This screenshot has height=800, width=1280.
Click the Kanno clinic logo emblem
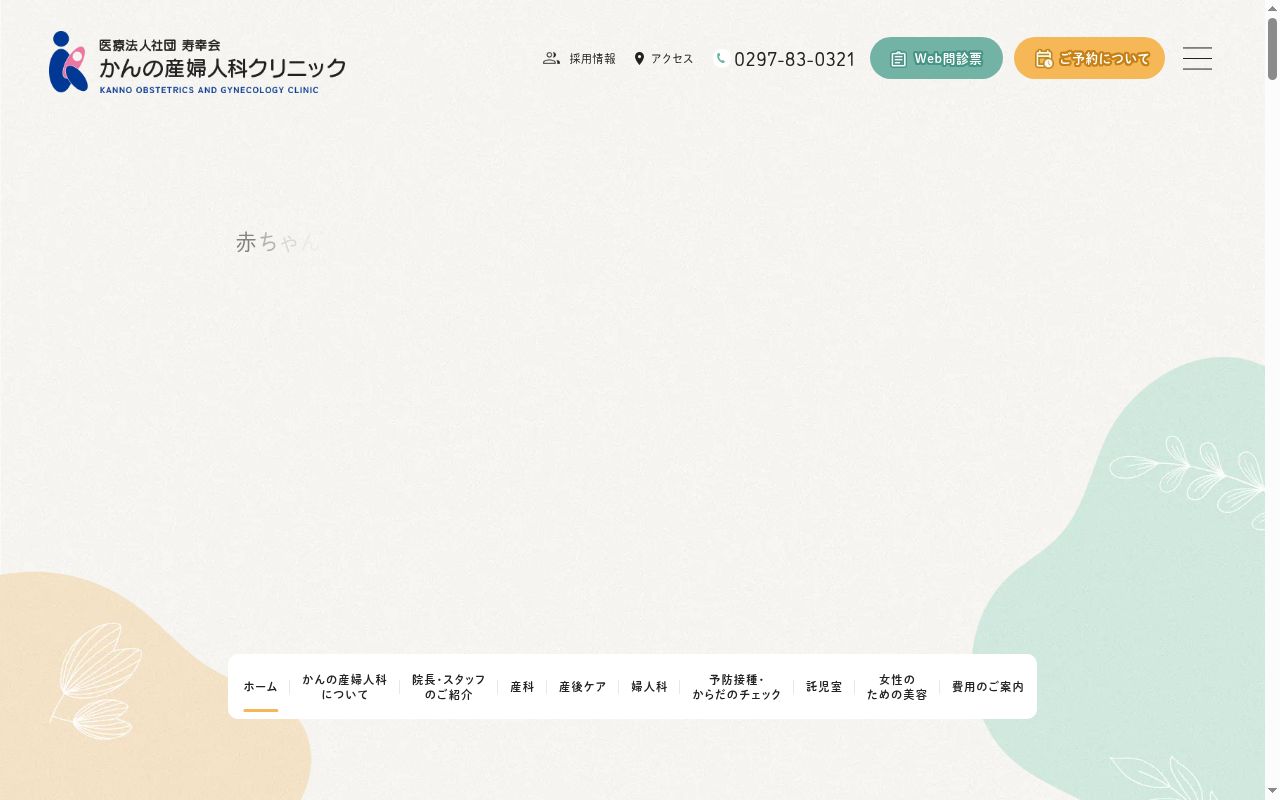[x=68, y=62]
